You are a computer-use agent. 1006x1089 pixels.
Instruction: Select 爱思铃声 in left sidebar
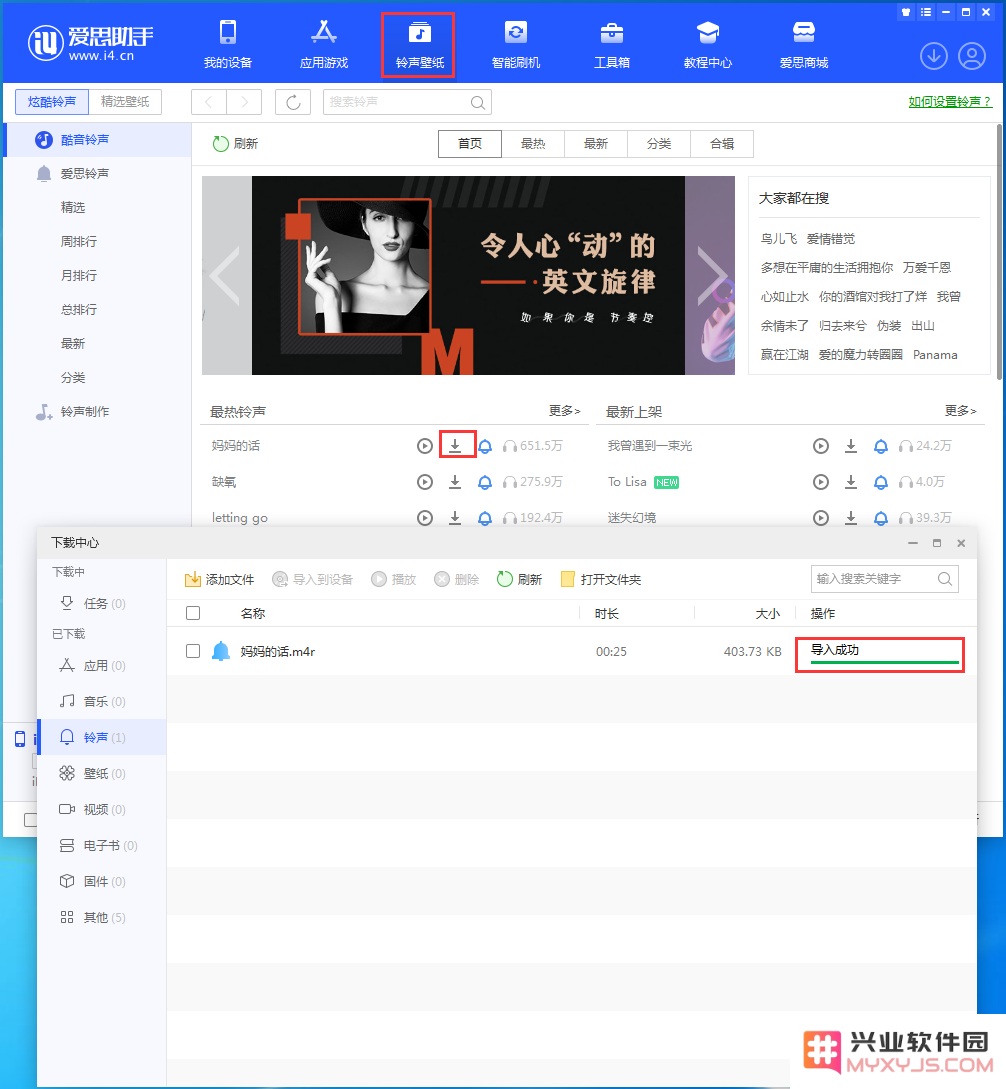click(x=97, y=174)
